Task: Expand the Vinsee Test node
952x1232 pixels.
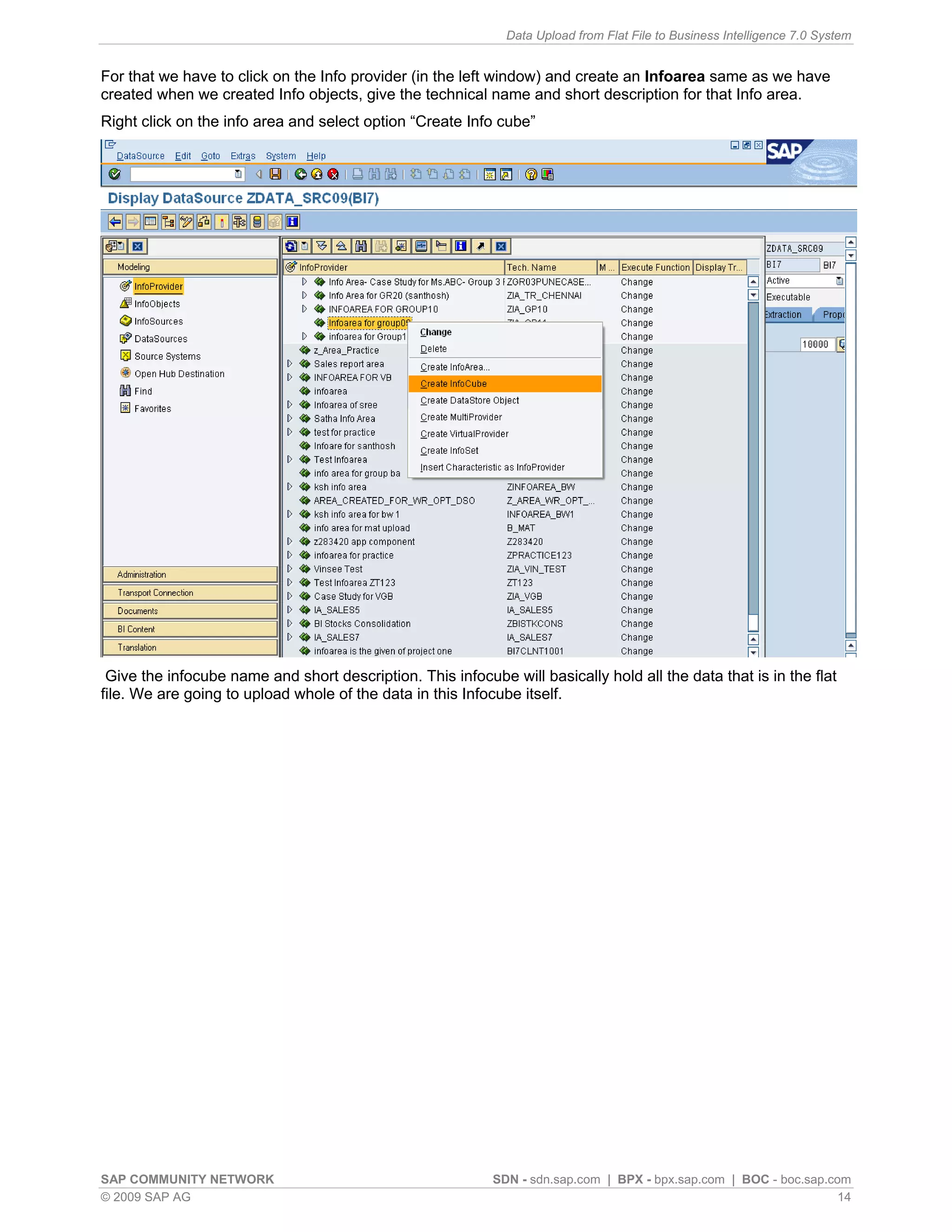Action: [x=290, y=569]
